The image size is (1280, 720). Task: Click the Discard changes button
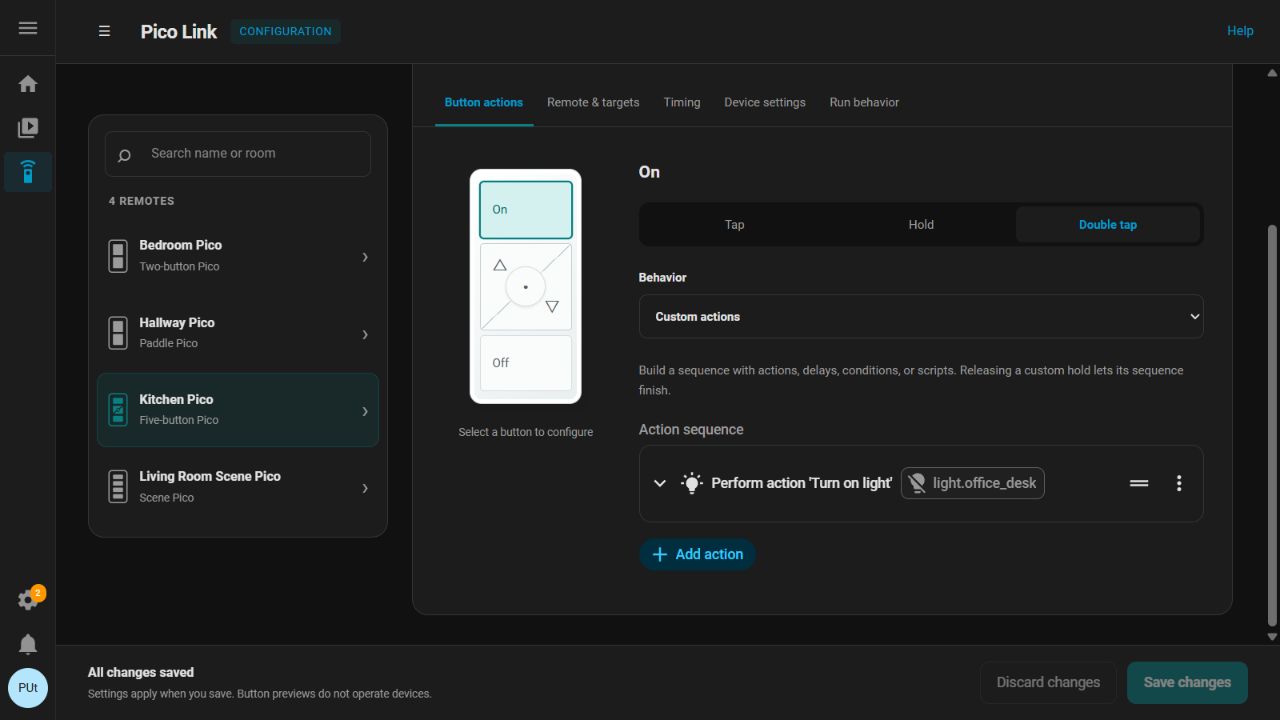point(1048,682)
